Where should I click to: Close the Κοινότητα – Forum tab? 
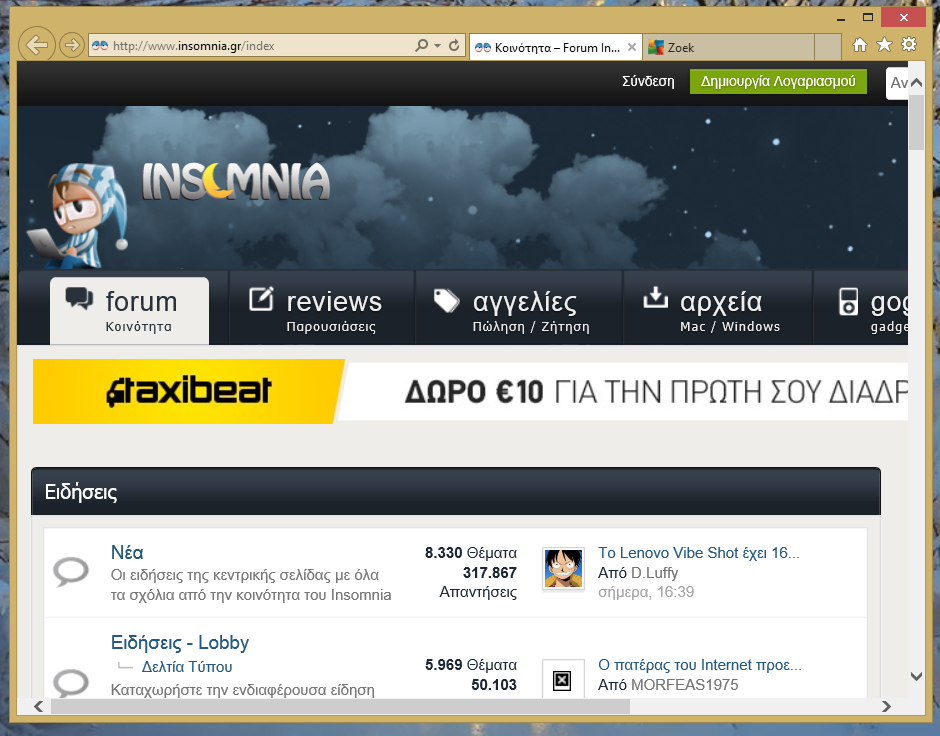[631, 47]
